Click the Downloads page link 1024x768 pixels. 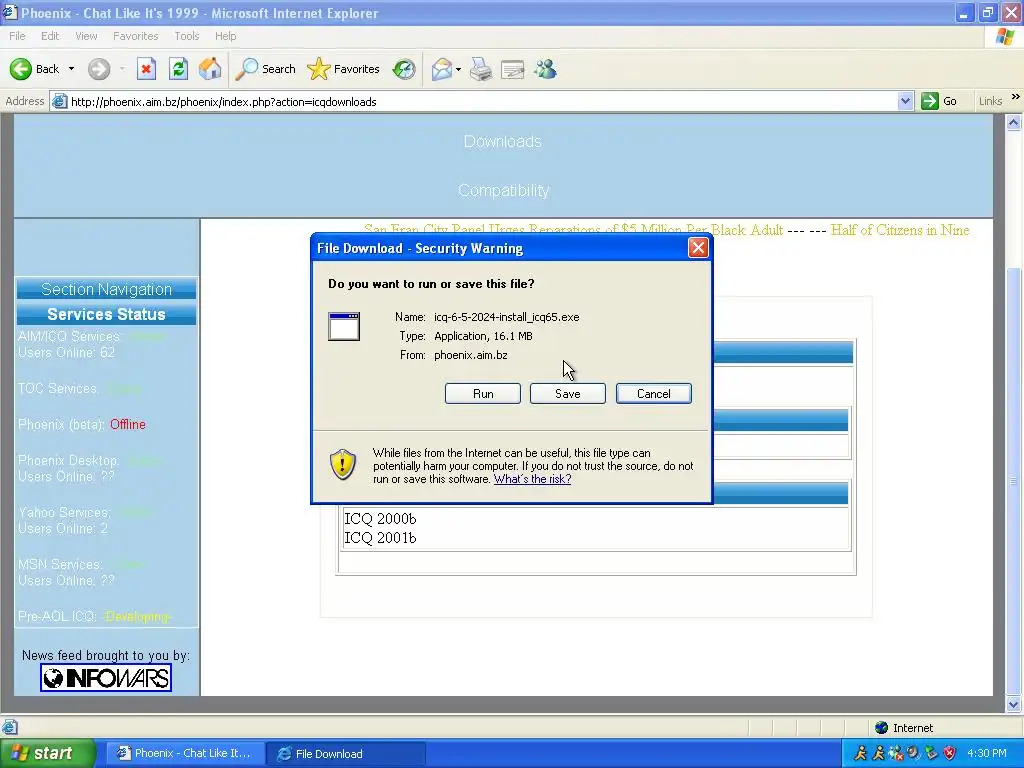click(x=502, y=142)
